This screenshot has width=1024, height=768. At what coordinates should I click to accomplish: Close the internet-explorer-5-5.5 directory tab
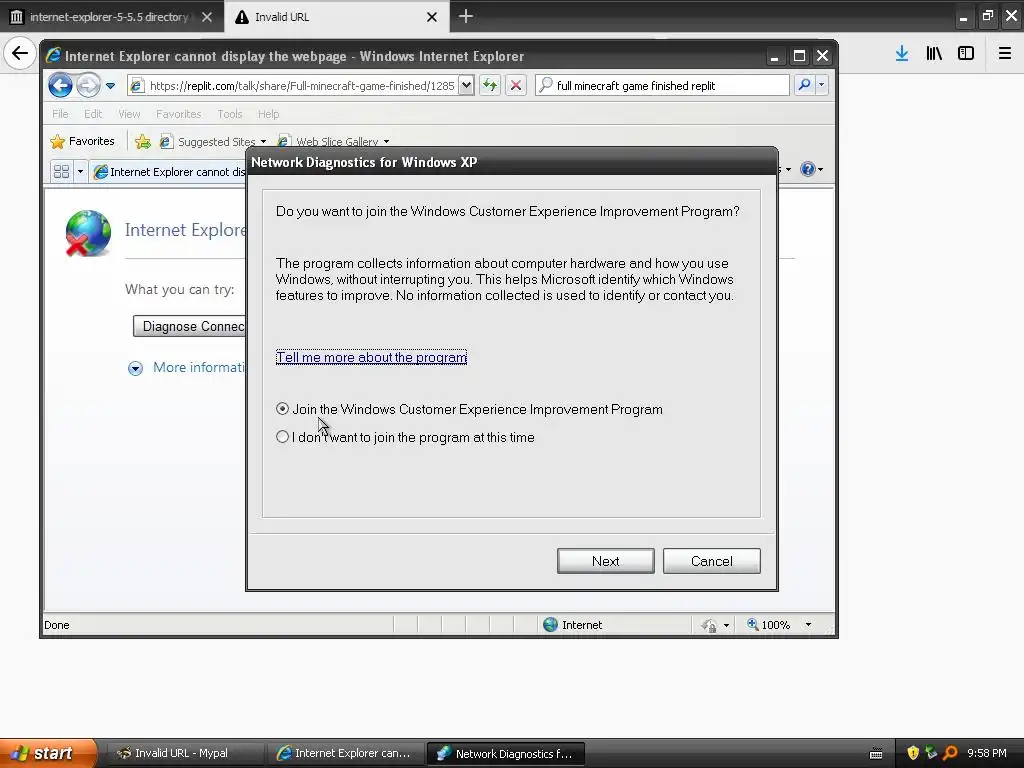[207, 17]
